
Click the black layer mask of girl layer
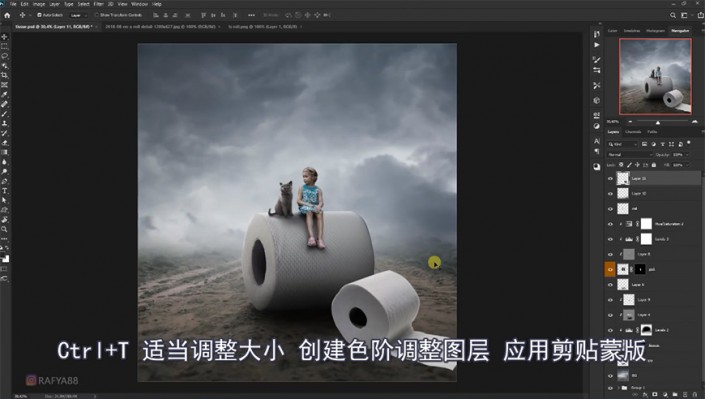click(640, 269)
